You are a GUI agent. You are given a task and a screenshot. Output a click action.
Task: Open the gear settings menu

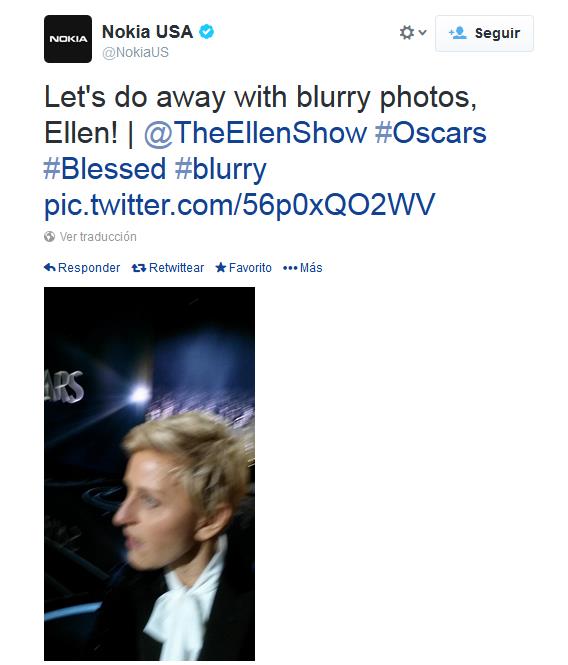click(x=407, y=33)
